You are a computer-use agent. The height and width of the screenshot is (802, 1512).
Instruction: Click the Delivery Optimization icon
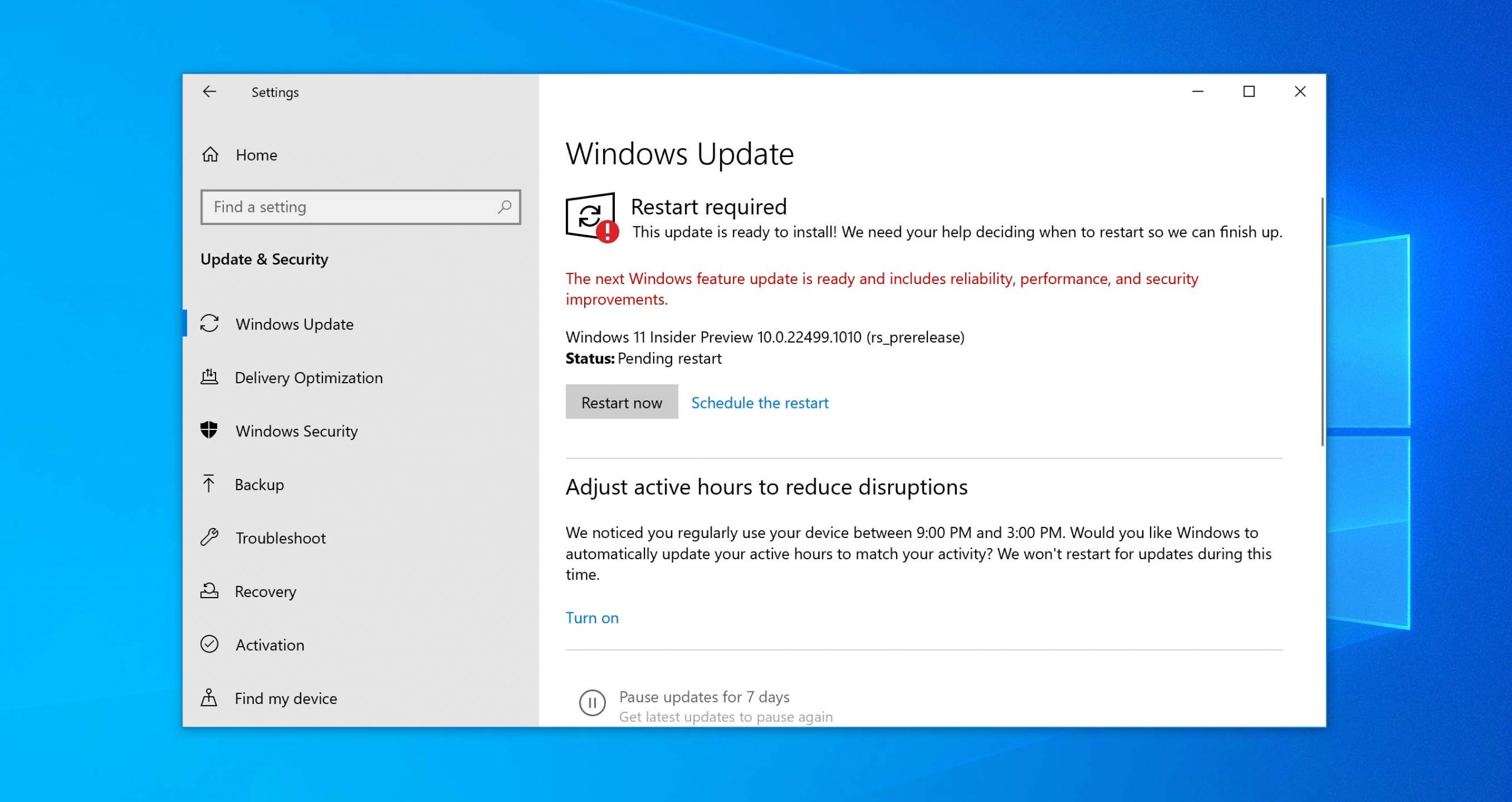tap(210, 377)
